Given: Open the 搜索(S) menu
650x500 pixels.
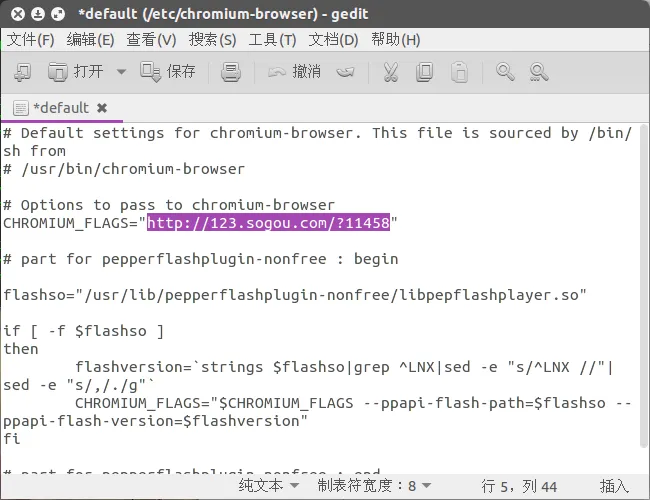Looking at the screenshot, I should 213,40.
